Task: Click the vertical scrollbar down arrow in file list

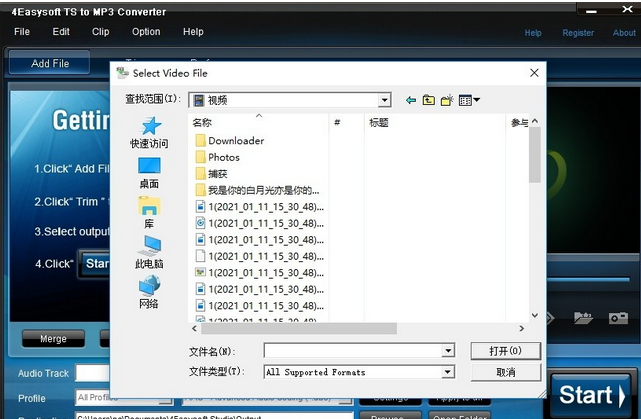Action: click(x=535, y=315)
